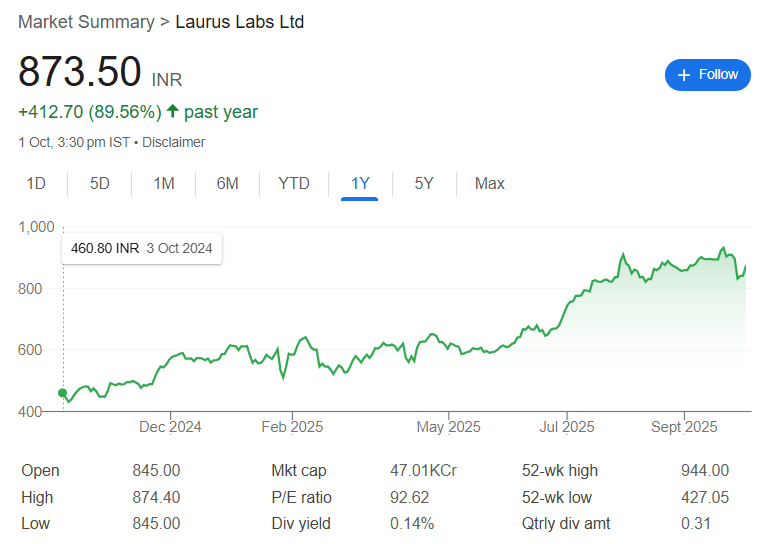Open the Market Summary breadcrumb link
Image resolution: width=765 pixels, height=544 pixels.
click(x=86, y=21)
